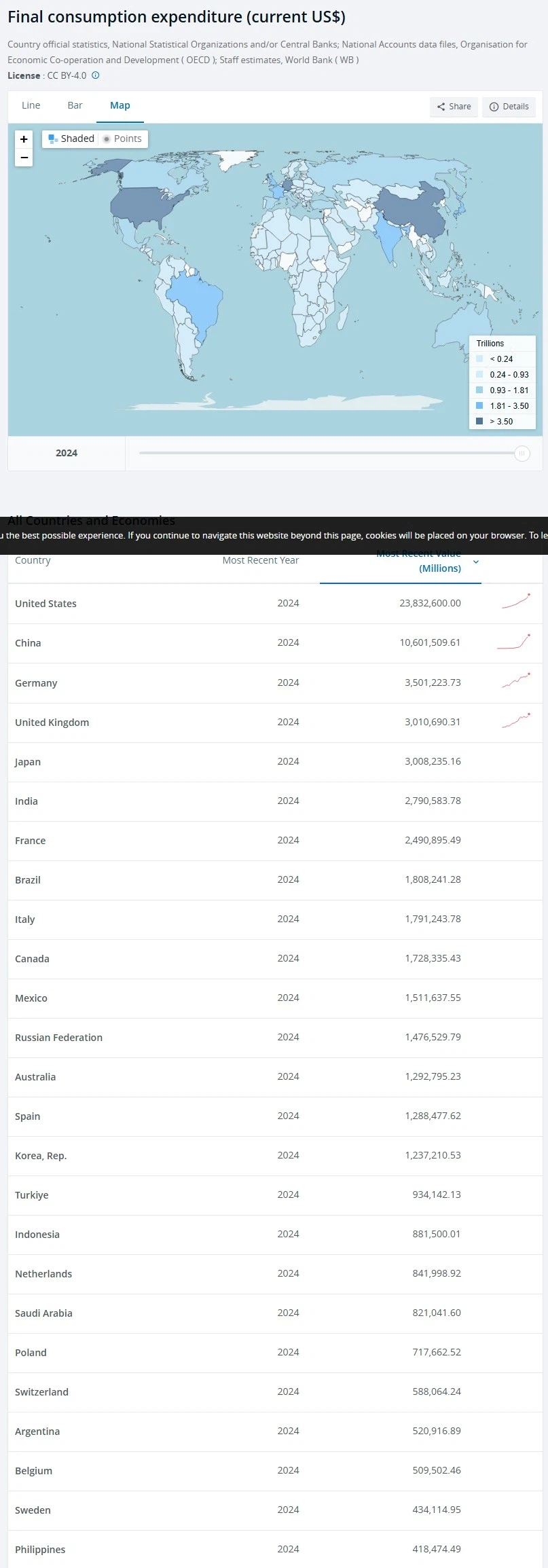Open the Germany trend sparkline
This screenshot has height=1568, width=548.
point(516,681)
